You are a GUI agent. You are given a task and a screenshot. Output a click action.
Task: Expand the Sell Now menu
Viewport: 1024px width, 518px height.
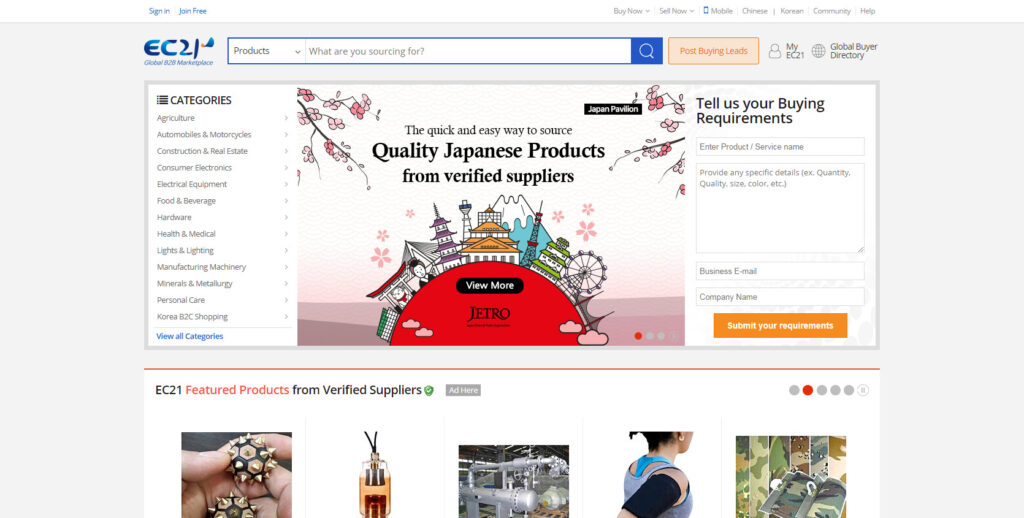coord(677,11)
